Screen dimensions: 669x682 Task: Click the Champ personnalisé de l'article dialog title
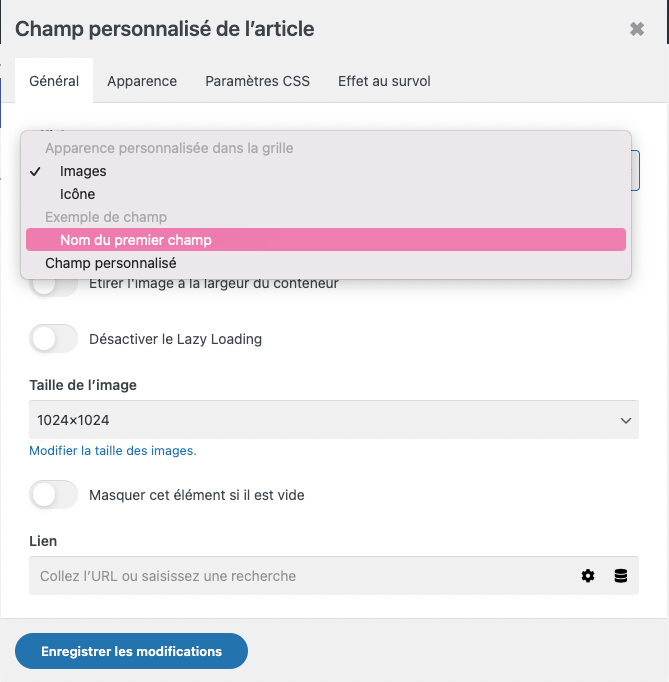pyautogui.click(x=165, y=29)
